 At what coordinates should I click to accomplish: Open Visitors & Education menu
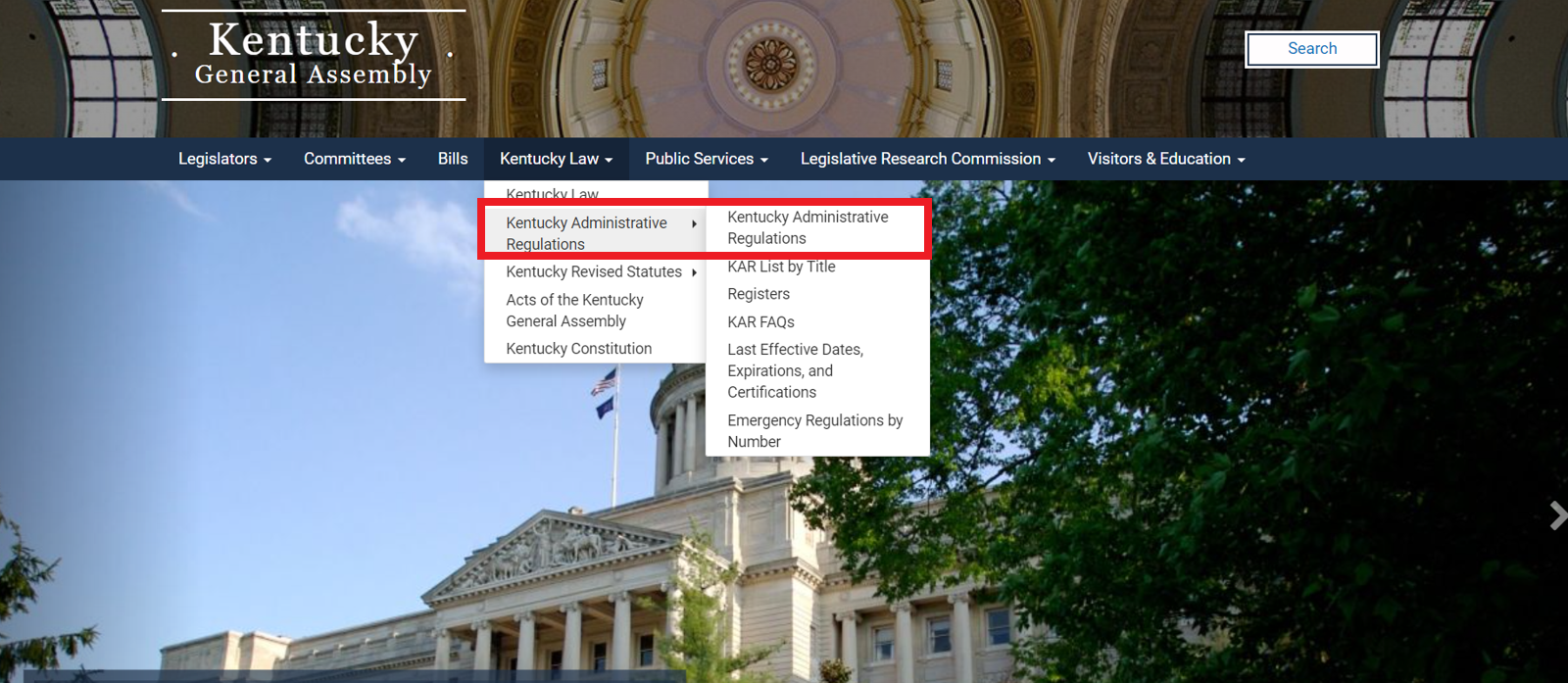[x=1165, y=159]
